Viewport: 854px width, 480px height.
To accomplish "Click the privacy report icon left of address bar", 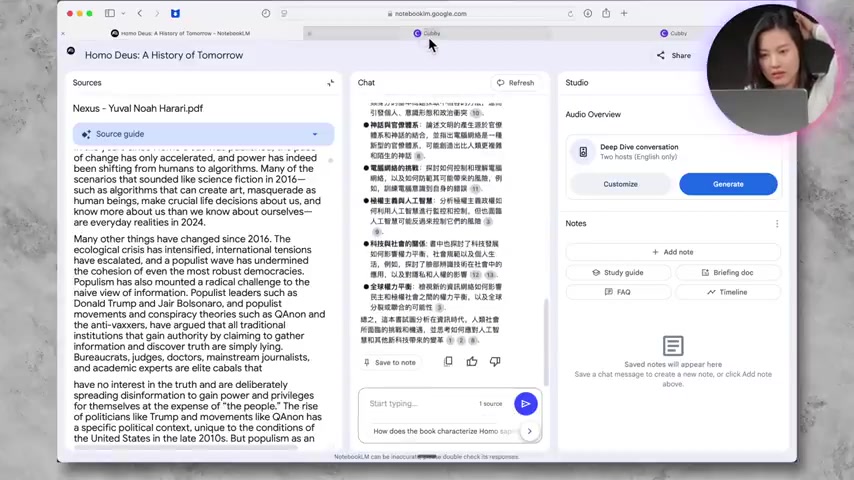I will [x=266, y=13].
